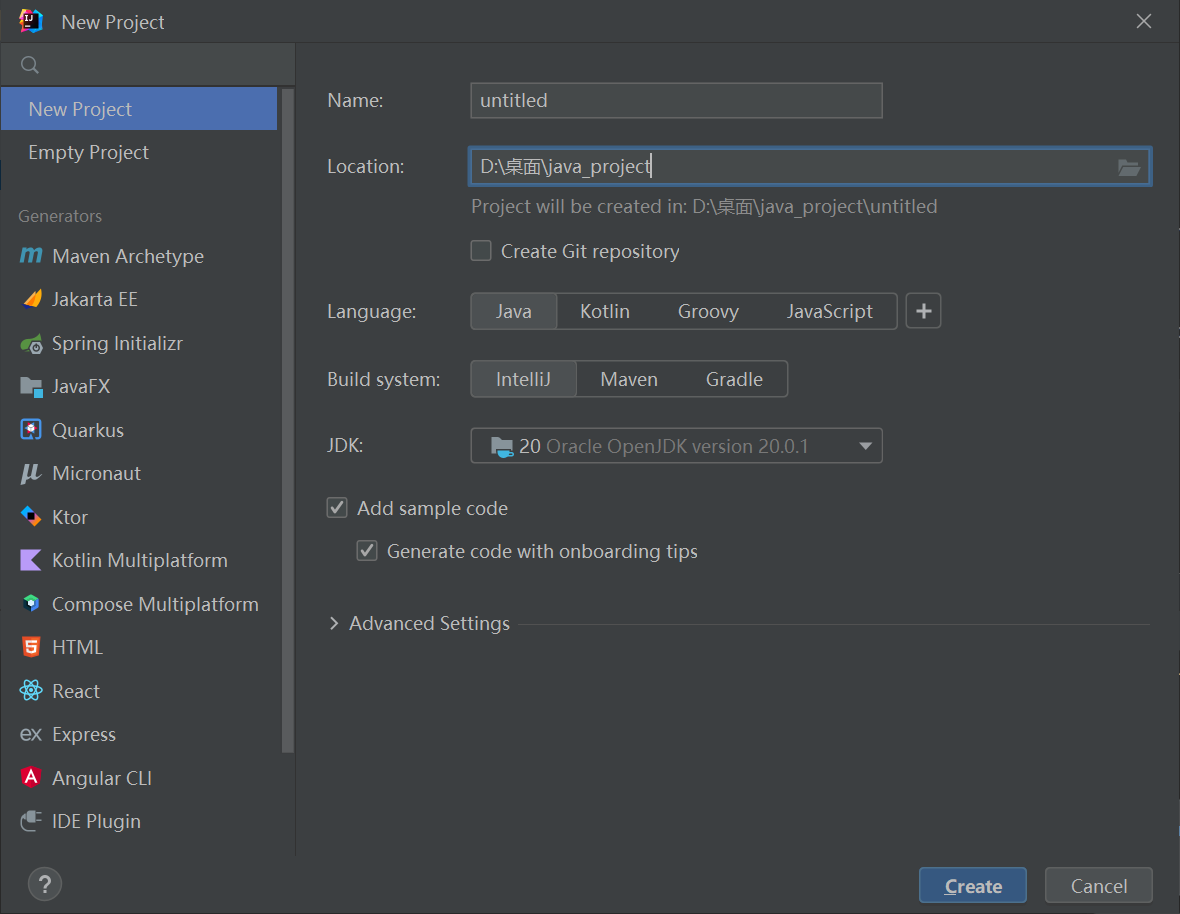Open Angular CLI generator entry

[139, 777]
